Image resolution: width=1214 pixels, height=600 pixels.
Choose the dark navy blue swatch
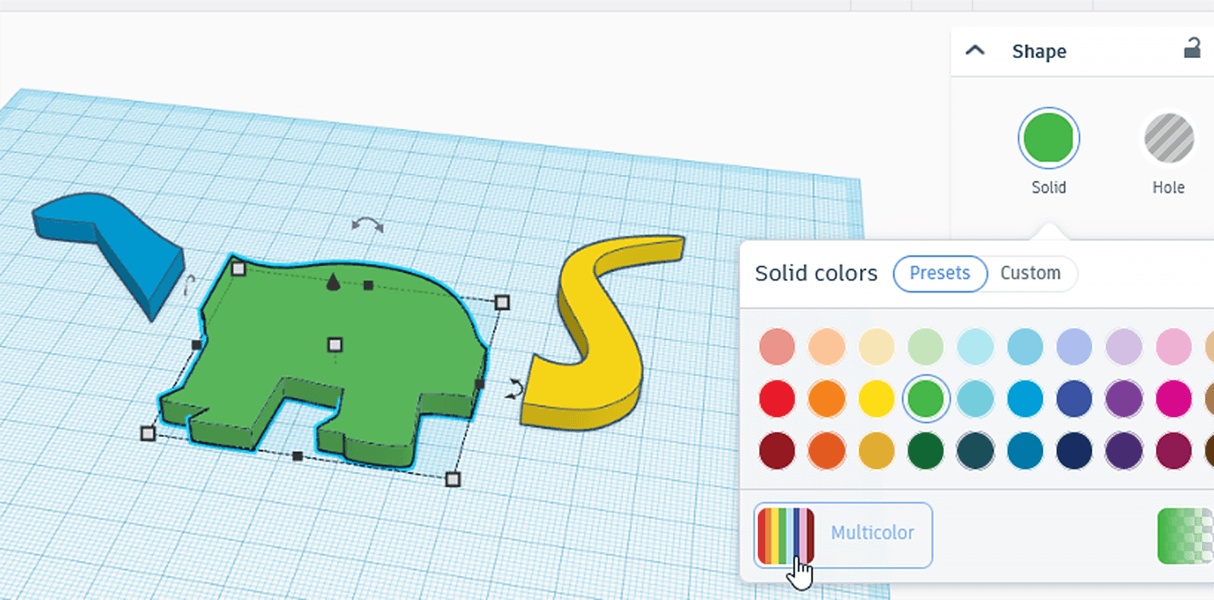[x=1074, y=450]
